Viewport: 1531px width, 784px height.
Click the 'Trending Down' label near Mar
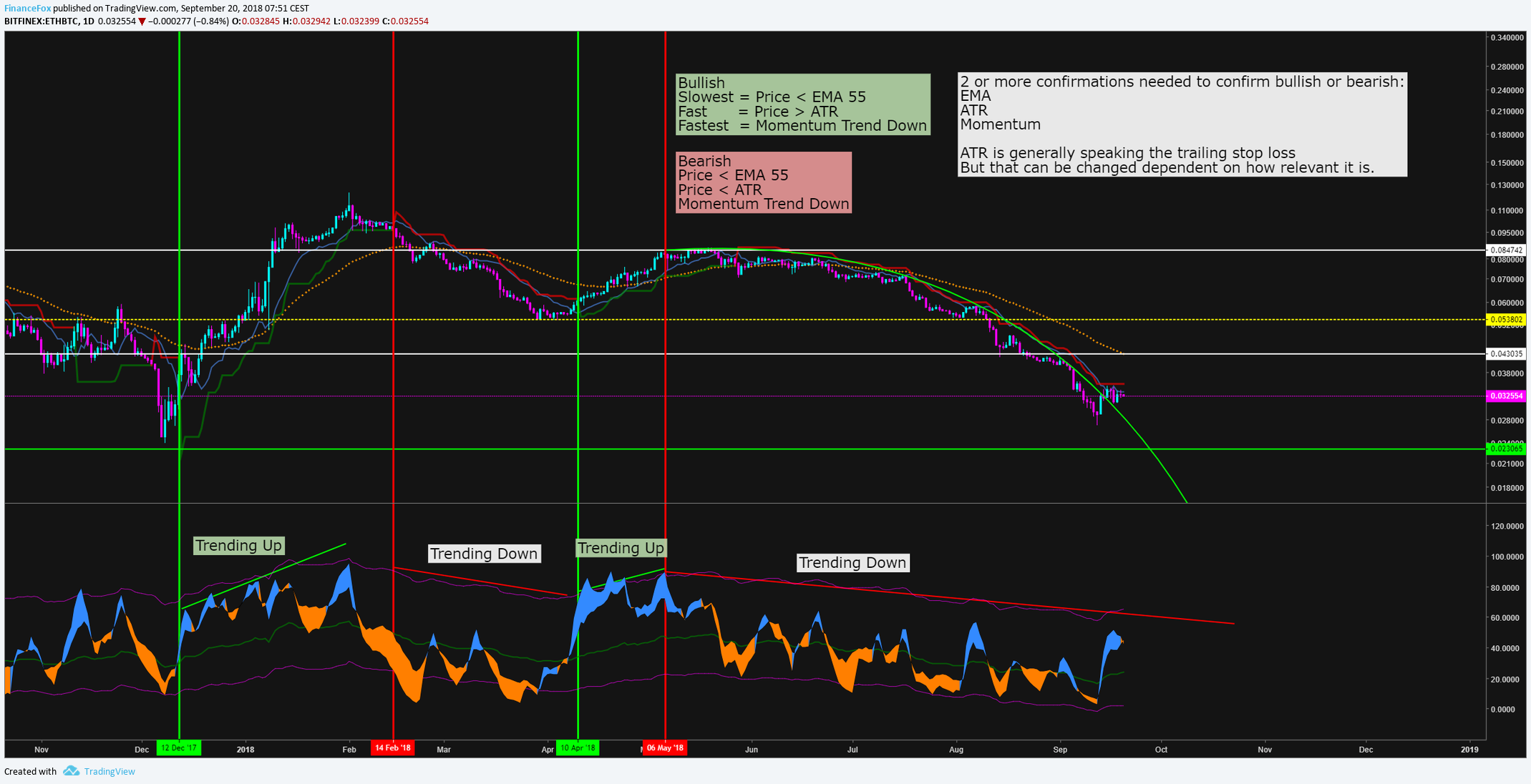484,554
